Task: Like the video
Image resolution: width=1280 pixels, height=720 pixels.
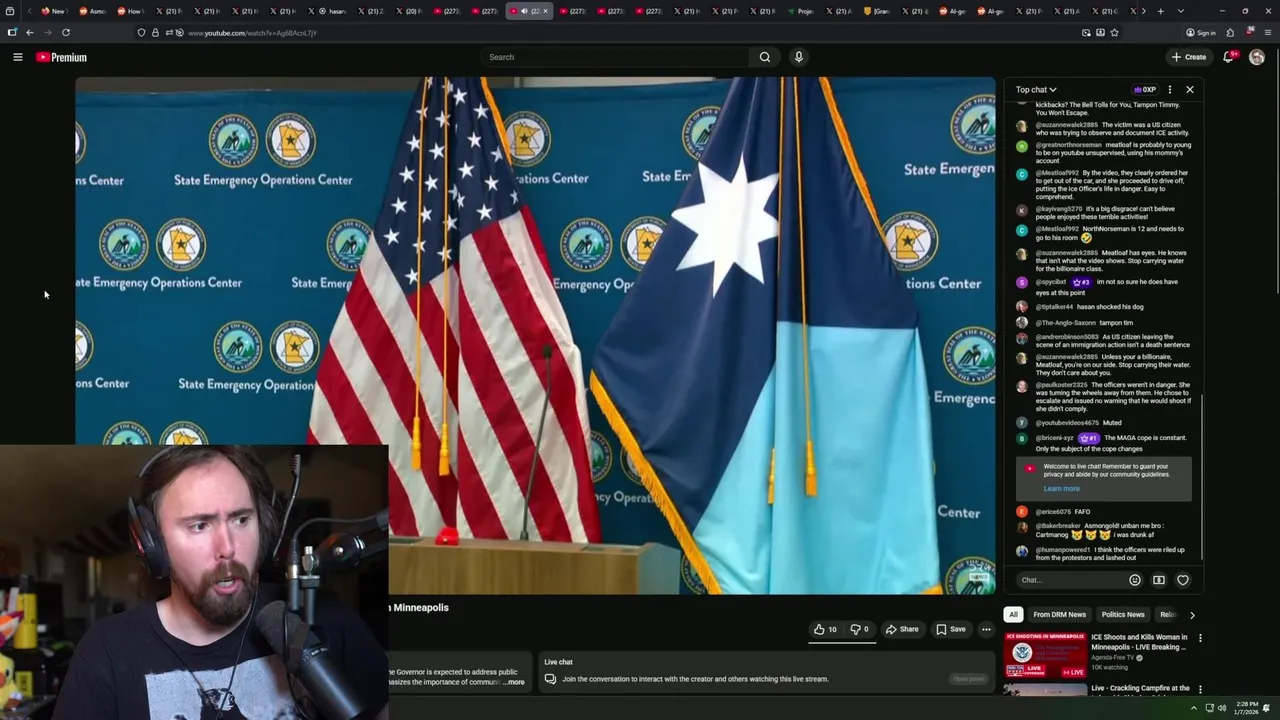Action: point(825,629)
